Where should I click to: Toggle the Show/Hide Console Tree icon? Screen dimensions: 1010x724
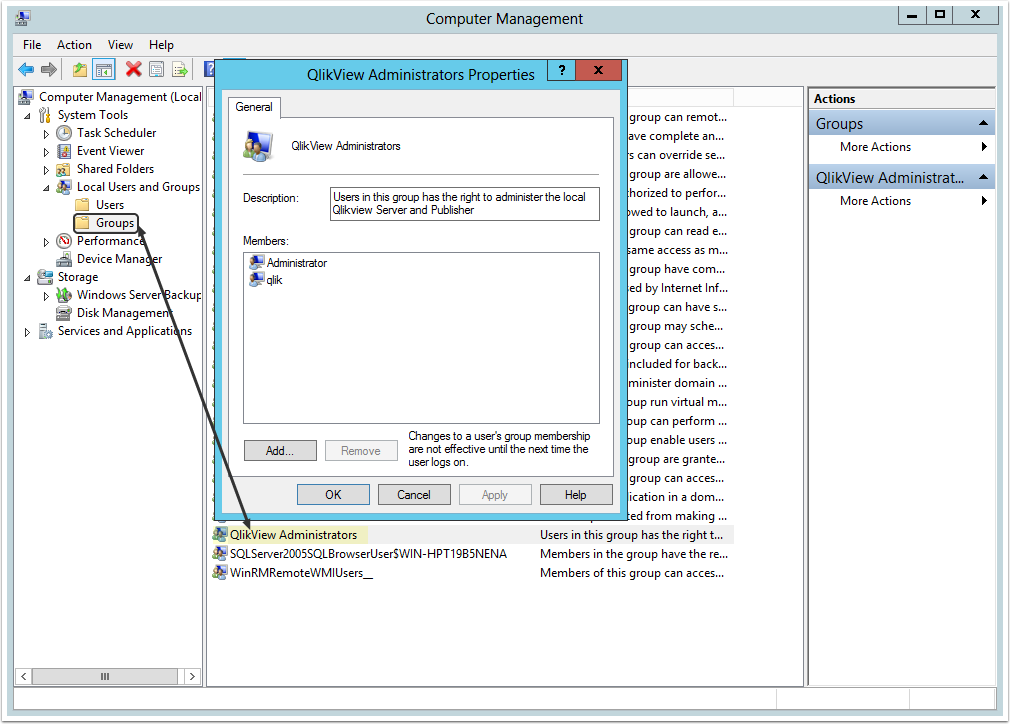click(104, 69)
